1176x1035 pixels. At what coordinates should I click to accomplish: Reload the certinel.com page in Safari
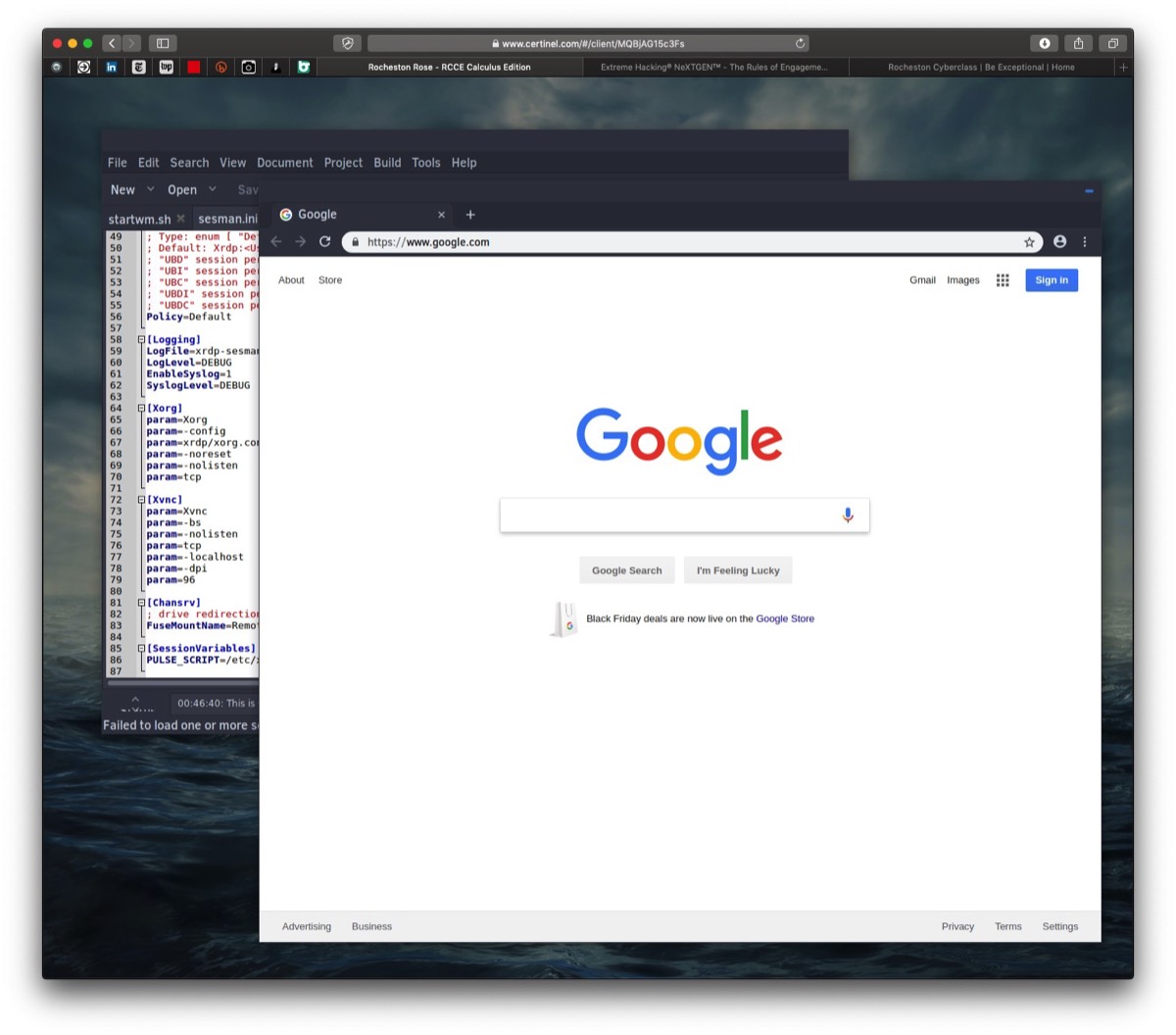pyautogui.click(x=800, y=43)
